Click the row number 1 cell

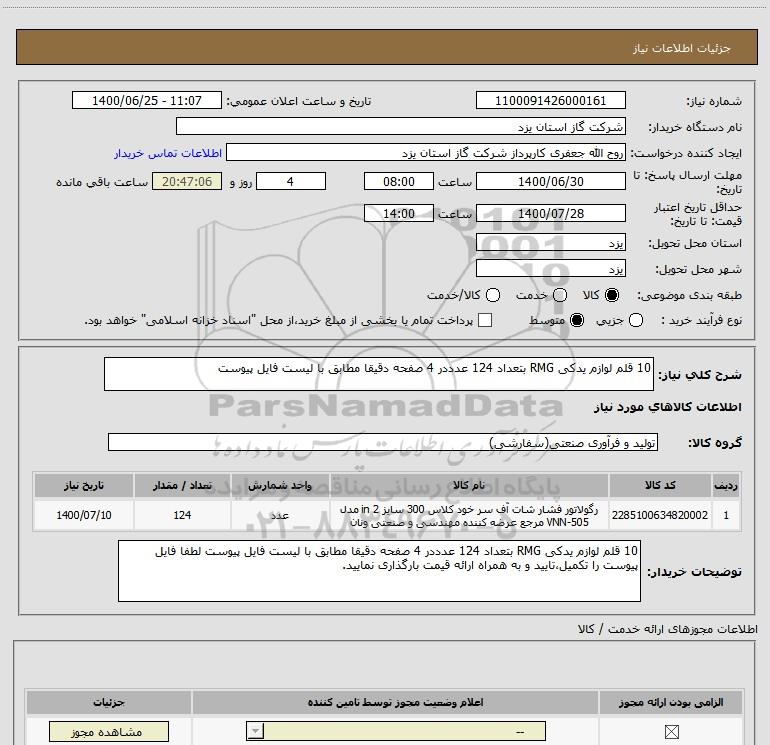point(726,515)
